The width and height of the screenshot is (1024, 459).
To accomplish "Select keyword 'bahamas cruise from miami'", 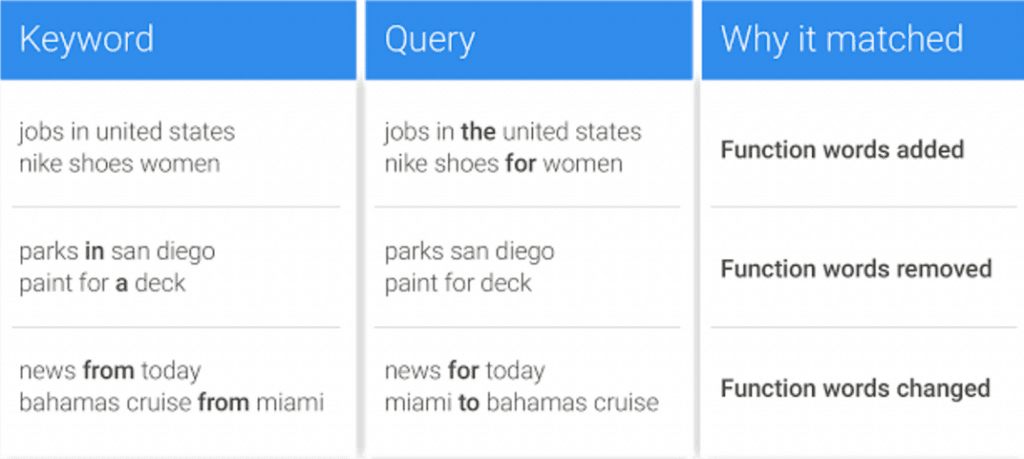I will coord(171,402).
